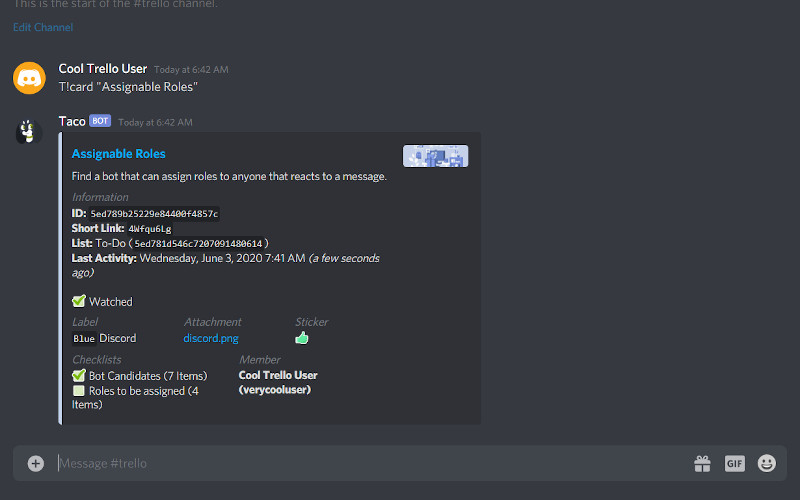Viewport: 800px width, 500px height.
Task: Focus the Message #trello input field
Action: pyautogui.click(x=372, y=463)
